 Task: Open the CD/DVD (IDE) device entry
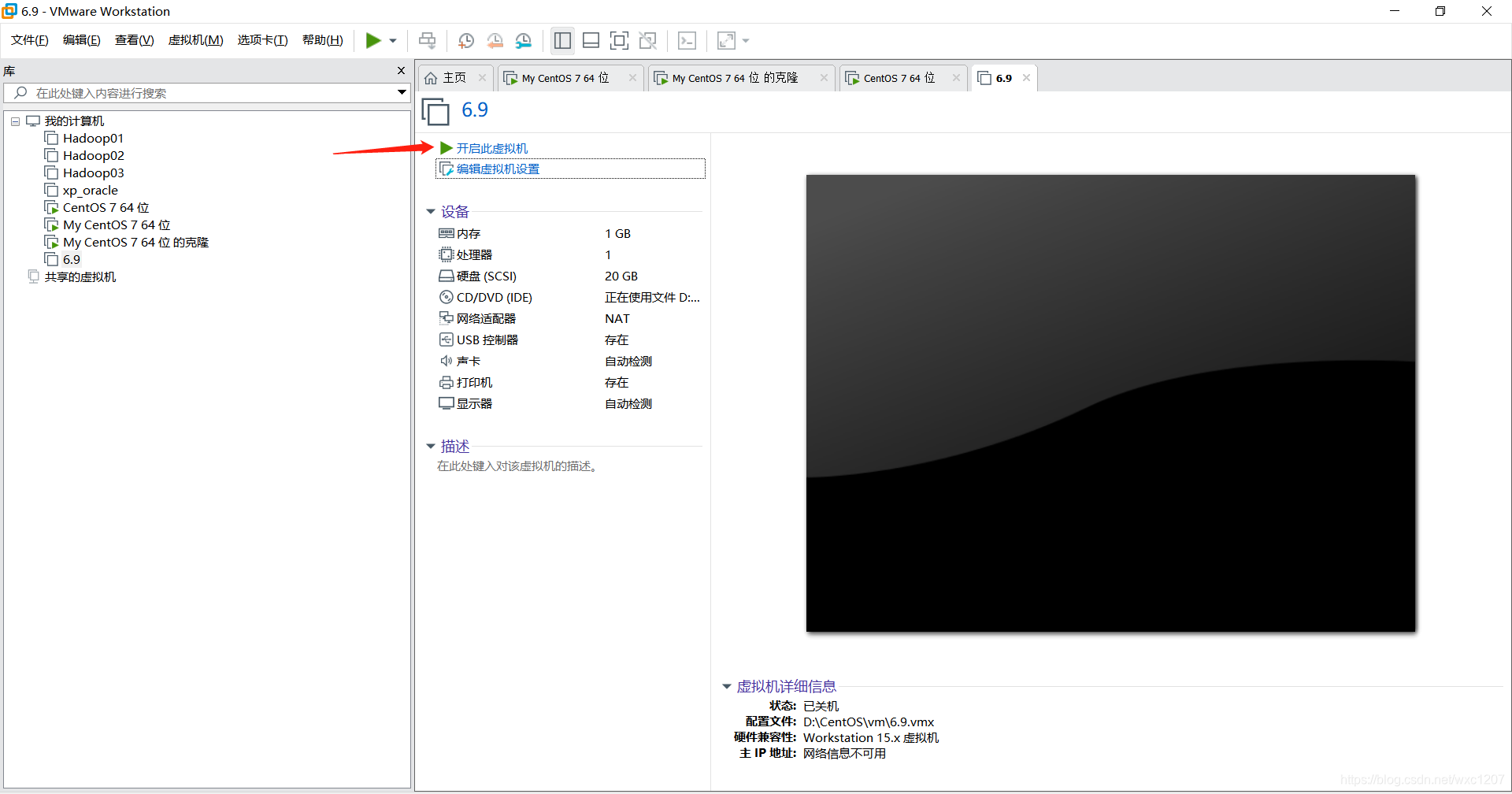(x=486, y=298)
